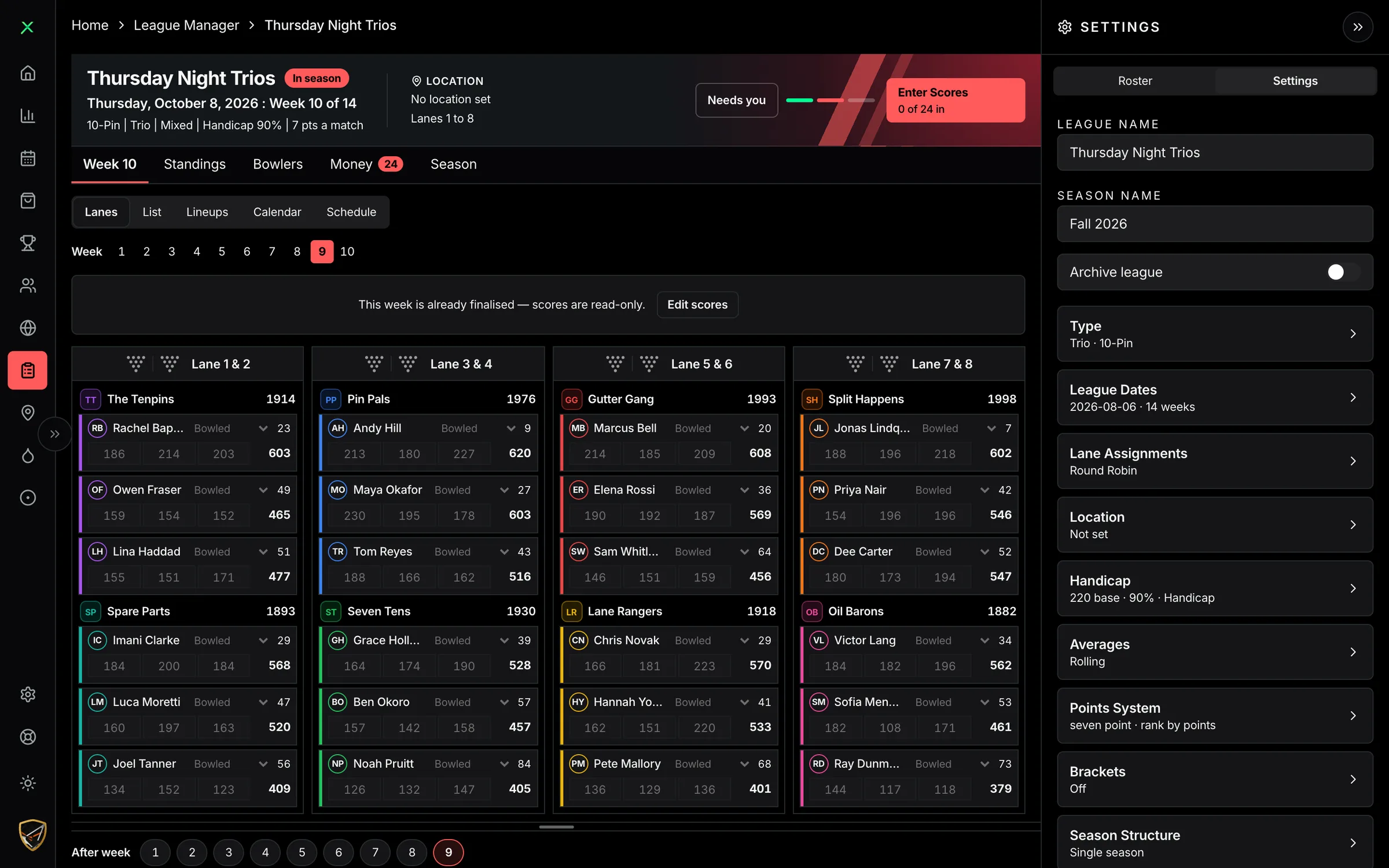Screen dimensions: 1389x868
Task: Open the trophy icon in sidebar
Action: tap(28, 243)
